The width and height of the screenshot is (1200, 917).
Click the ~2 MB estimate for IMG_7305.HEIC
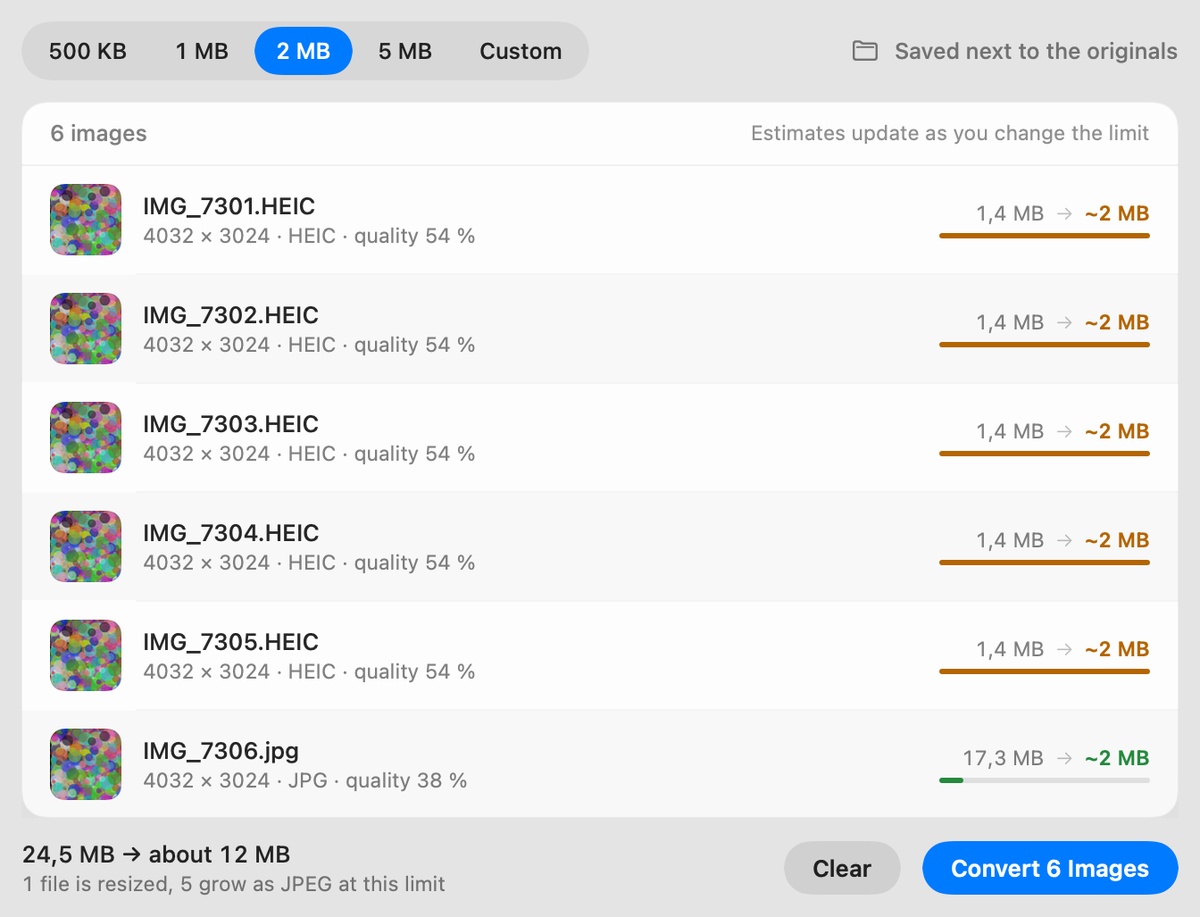1117,649
